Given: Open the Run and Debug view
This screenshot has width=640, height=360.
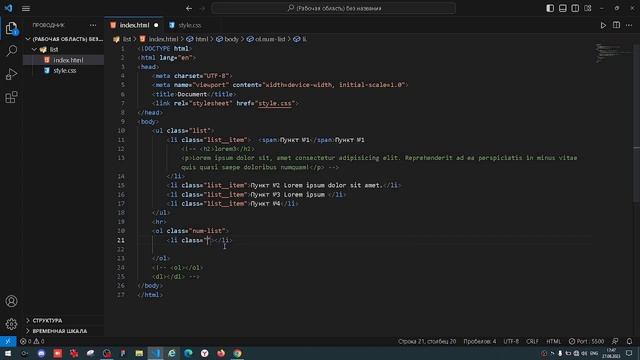Looking at the screenshot, I should click(11, 74).
